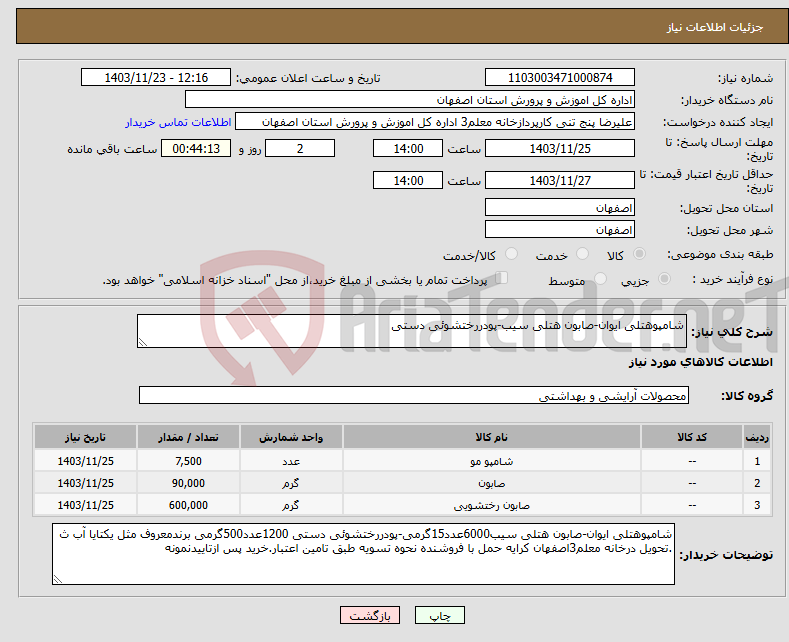Click the شامپو مو product name cell
Screen dimensions: 789x642
(492, 461)
